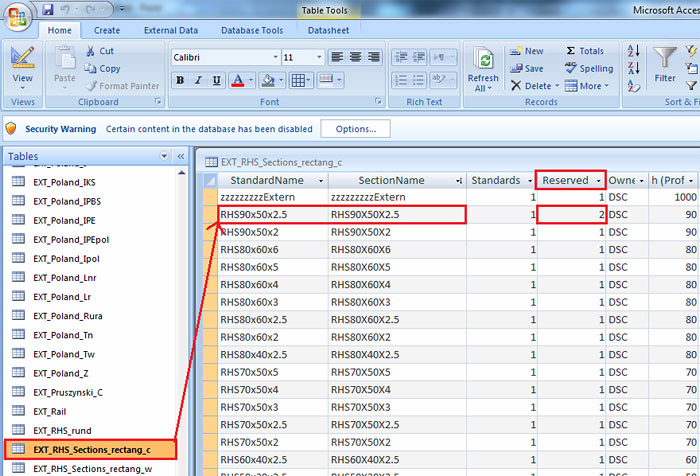Align text left
This screenshot has width=700, height=476.
[337, 57]
